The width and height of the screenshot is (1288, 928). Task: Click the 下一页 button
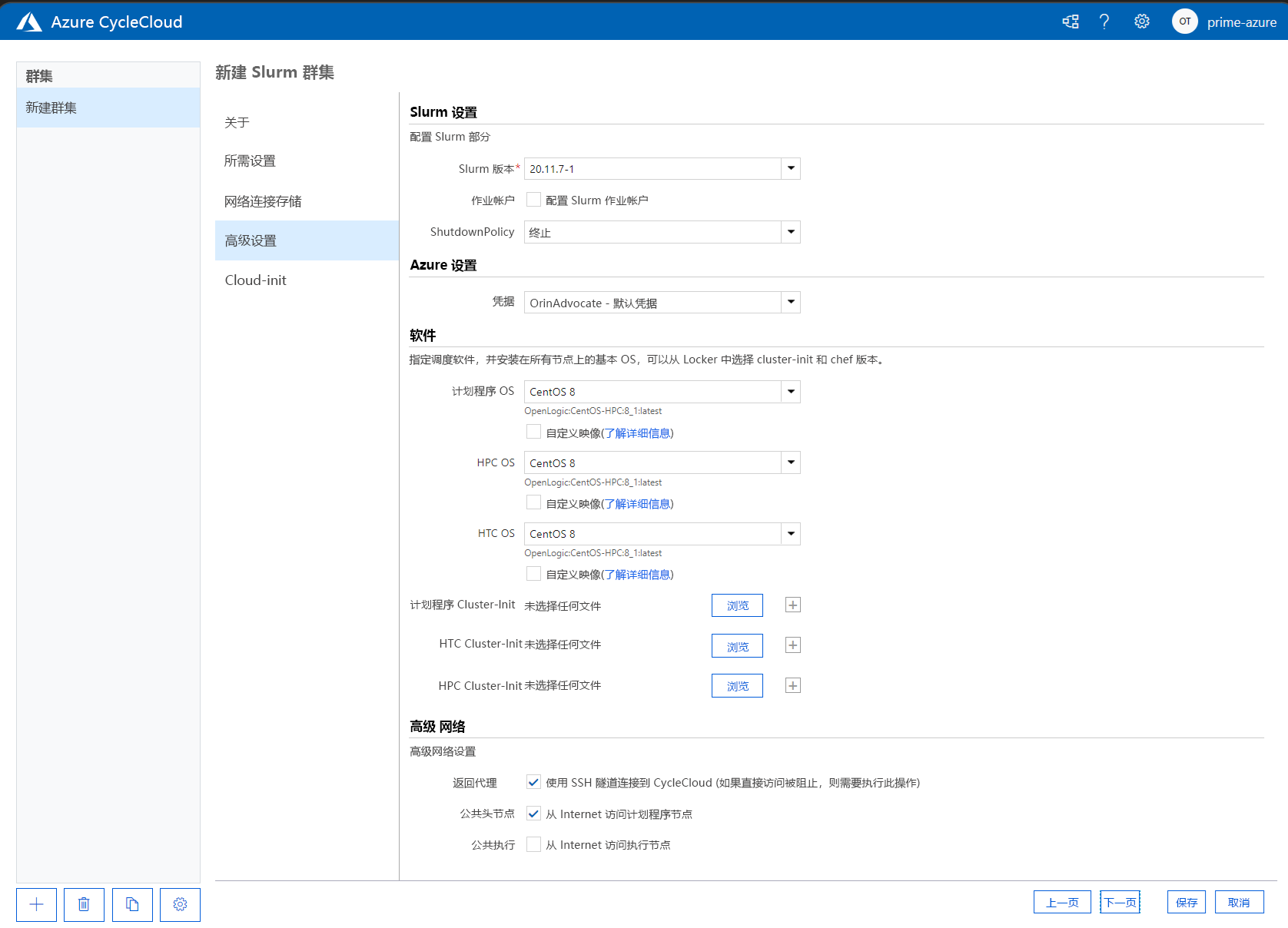1120,902
